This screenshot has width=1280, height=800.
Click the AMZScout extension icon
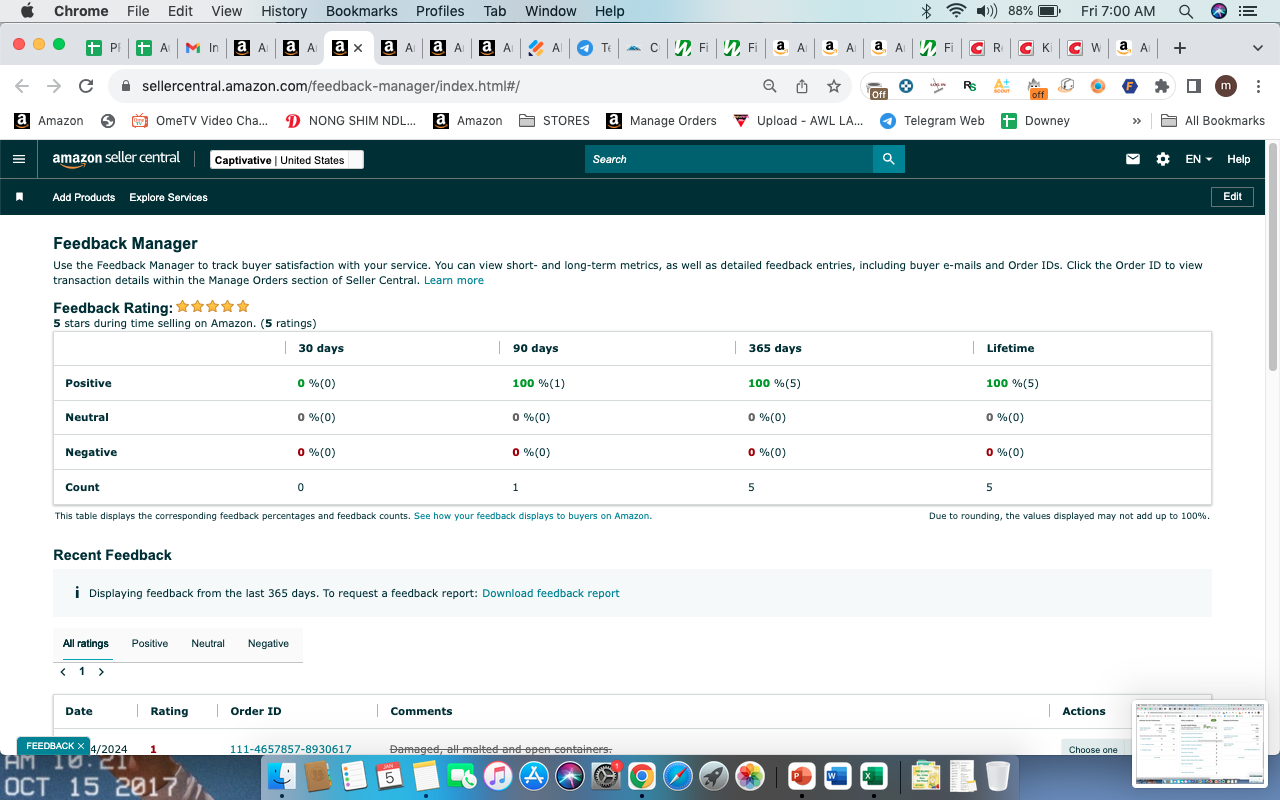1001,86
